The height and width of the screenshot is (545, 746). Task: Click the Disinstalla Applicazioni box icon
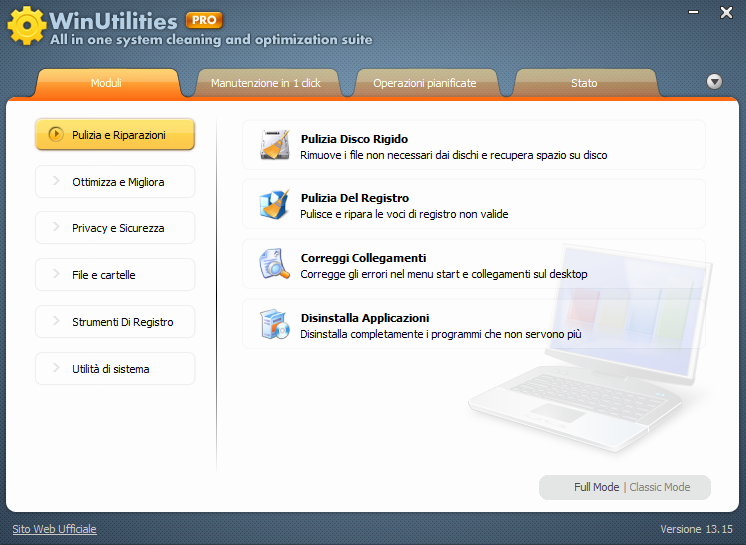coord(275,324)
